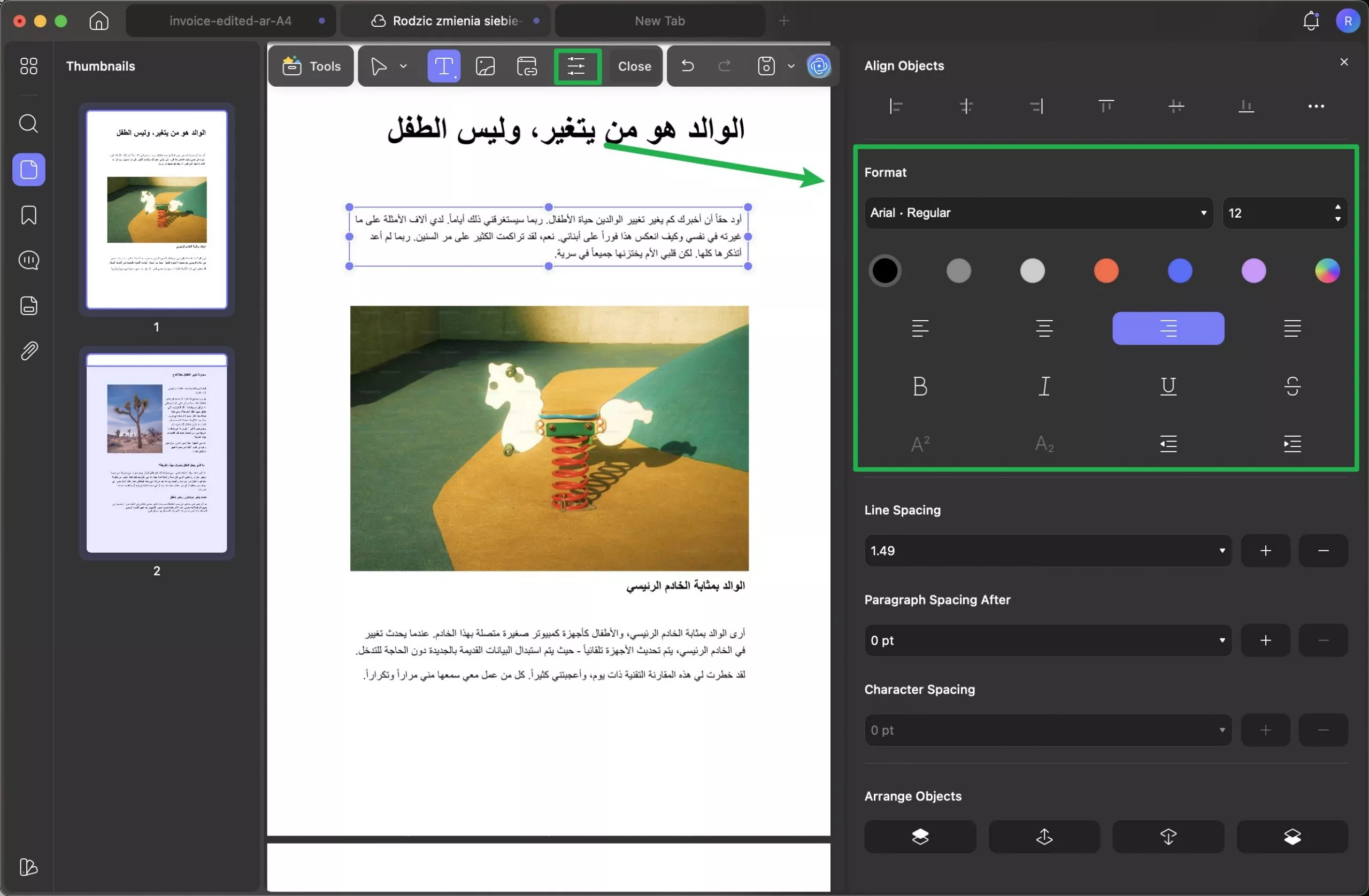Select the orange text color swatch
The image size is (1369, 896).
coord(1105,271)
